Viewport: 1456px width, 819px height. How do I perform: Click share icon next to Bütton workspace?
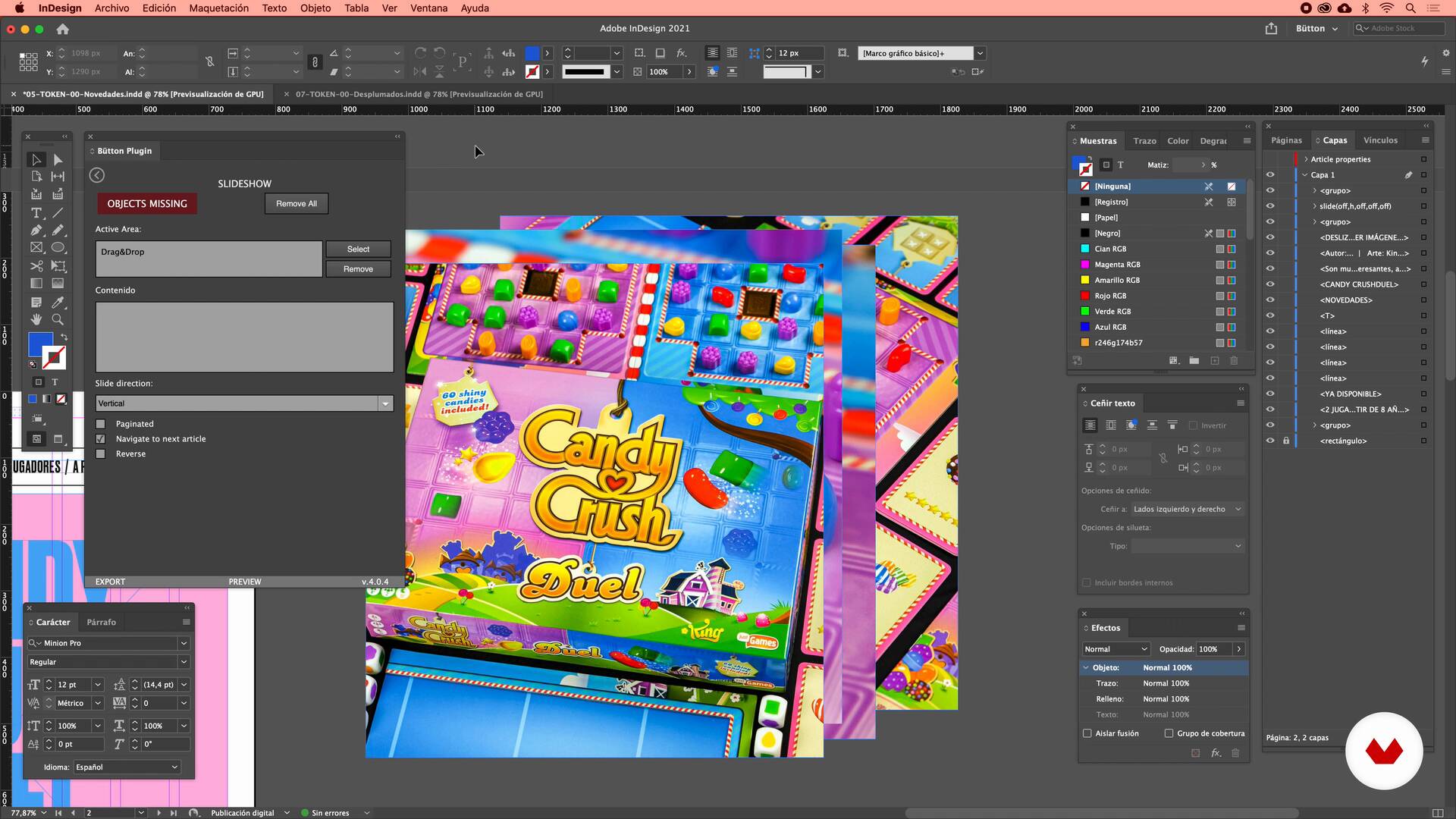tap(1271, 28)
